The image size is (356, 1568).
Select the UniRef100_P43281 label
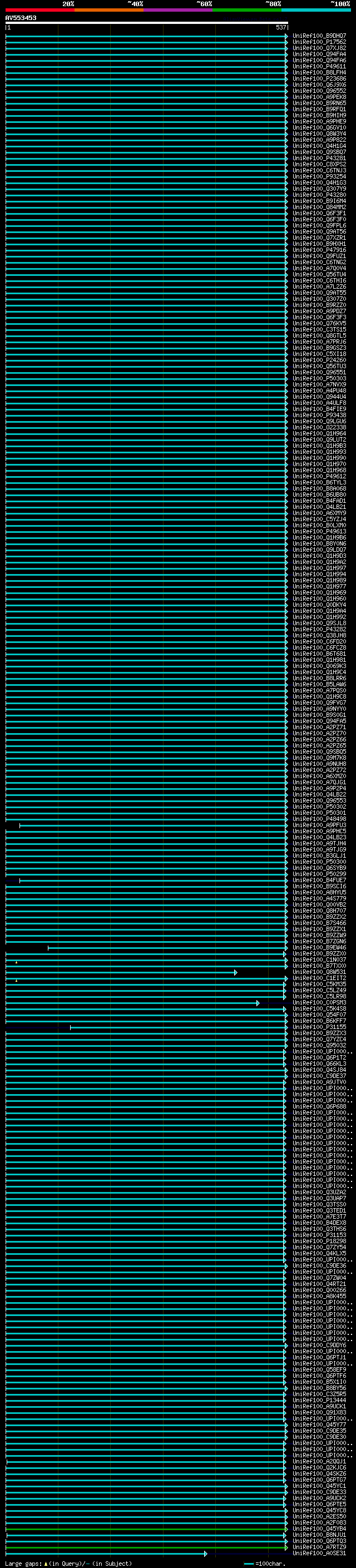(x=319, y=159)
